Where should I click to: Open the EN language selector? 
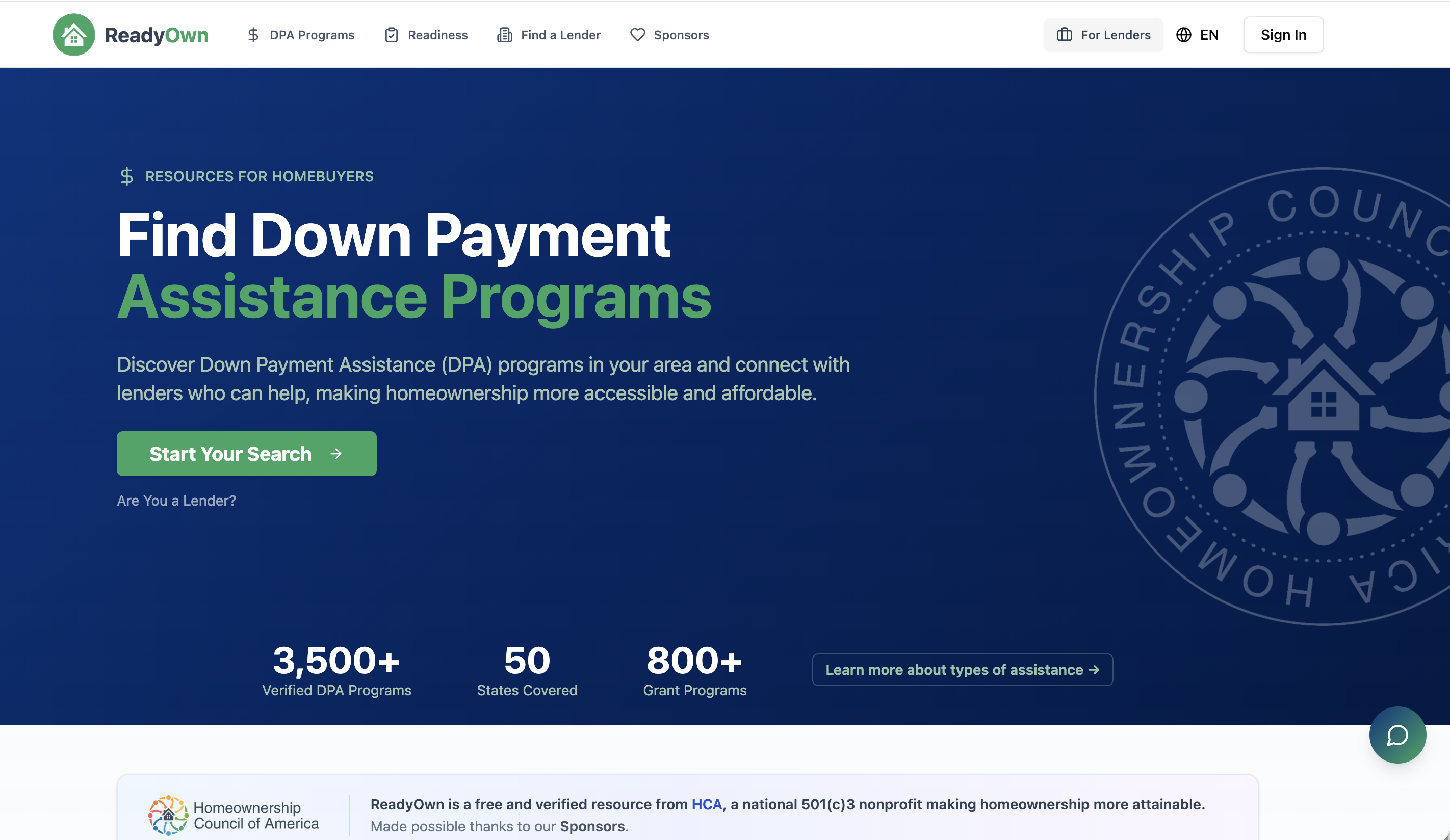(1198, 35)
